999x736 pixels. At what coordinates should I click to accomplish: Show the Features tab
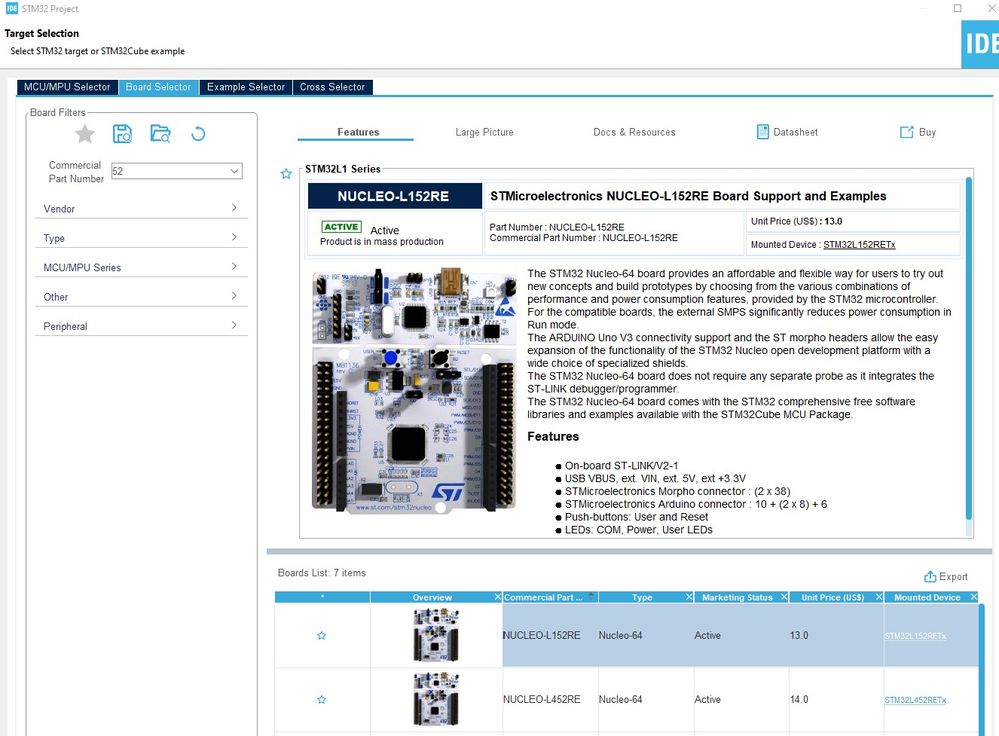pos(358,132)
